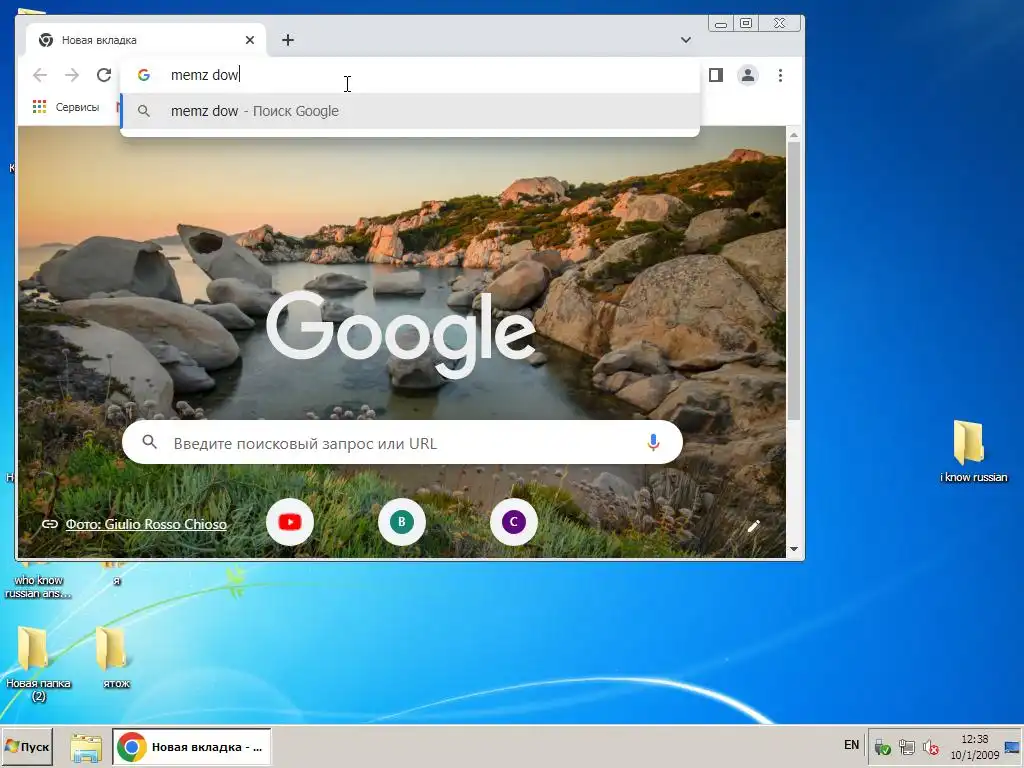This screenshot has height=768, width=1024.
Task: Reload the page with refresh icon
Action: (104, 75)
